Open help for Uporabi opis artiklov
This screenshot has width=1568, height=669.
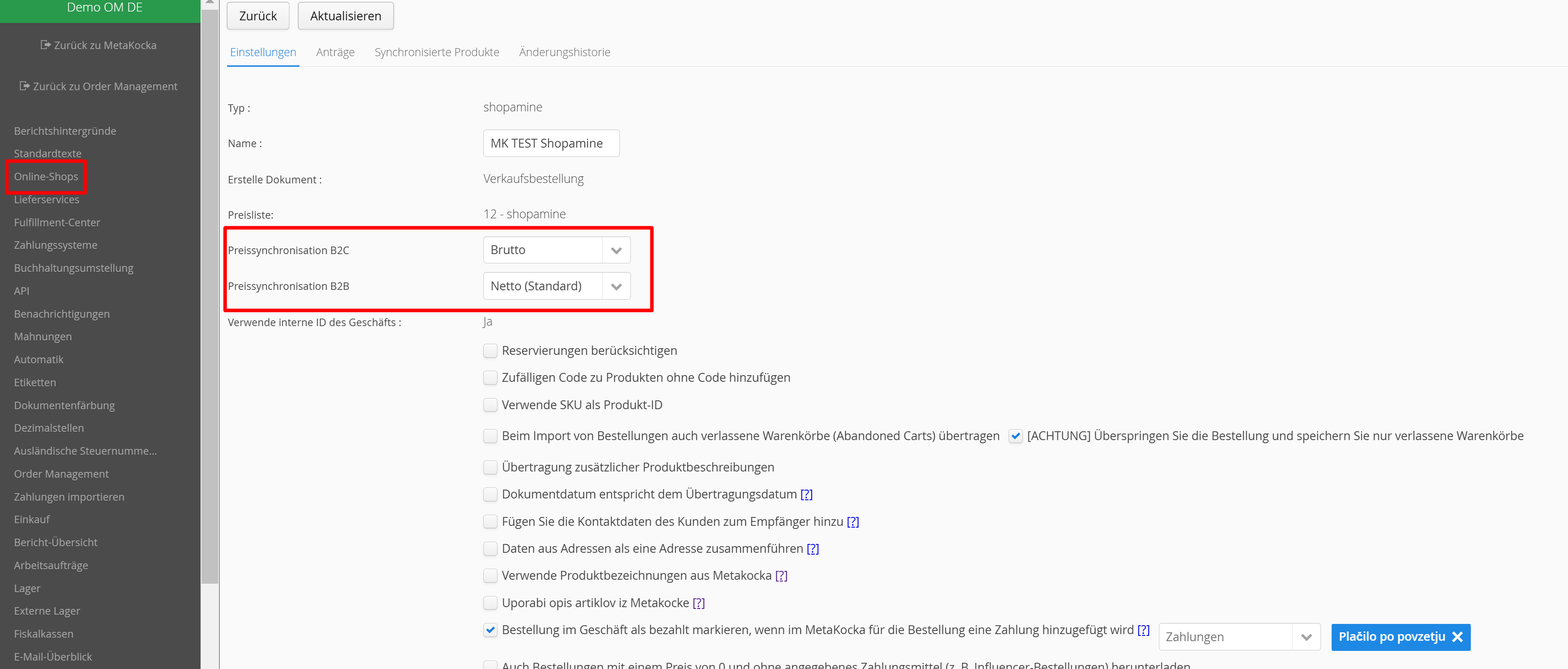[698, 603]
